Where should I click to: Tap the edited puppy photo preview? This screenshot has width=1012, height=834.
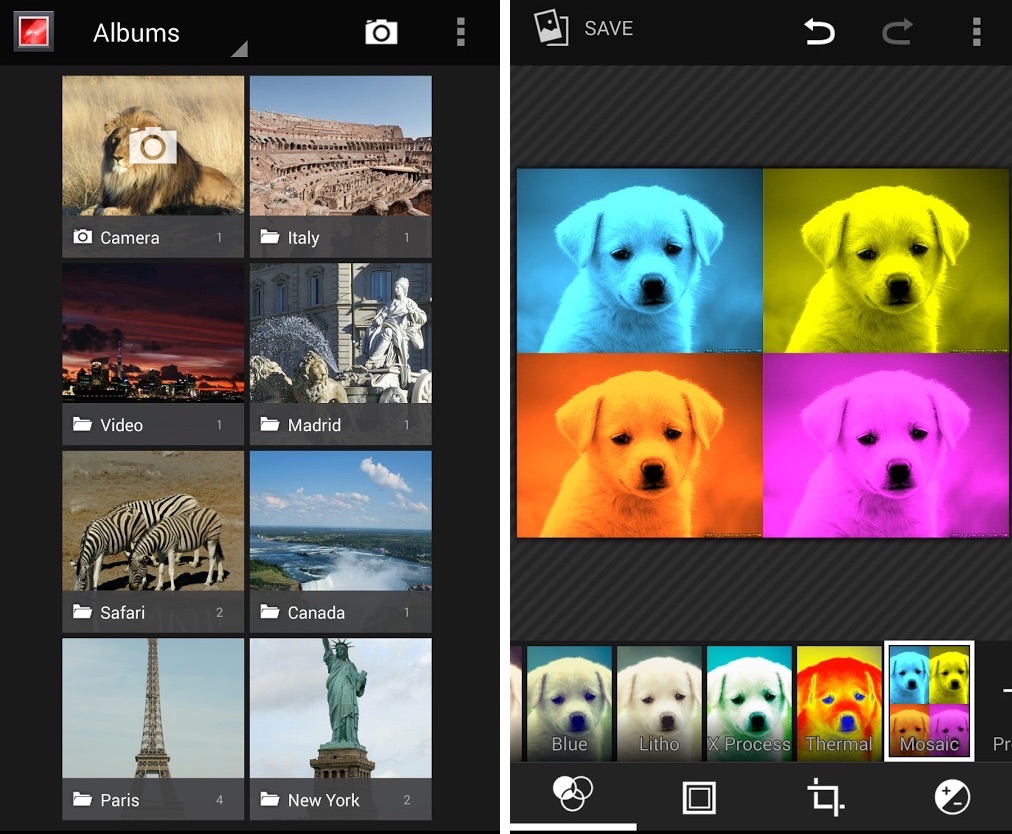(x=762, y=353)
